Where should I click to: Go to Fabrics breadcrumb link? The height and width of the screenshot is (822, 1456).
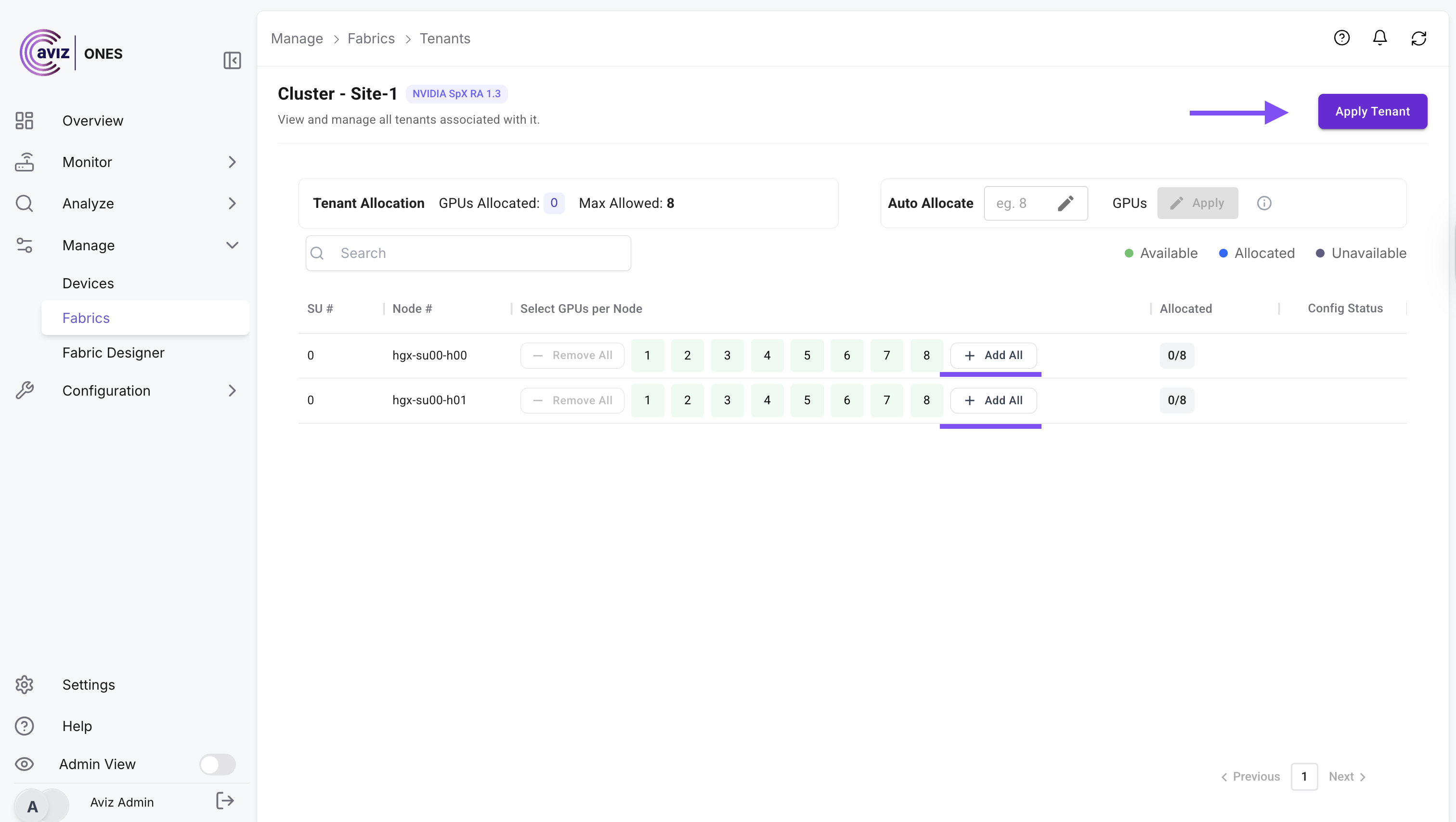tap(371, 39)
